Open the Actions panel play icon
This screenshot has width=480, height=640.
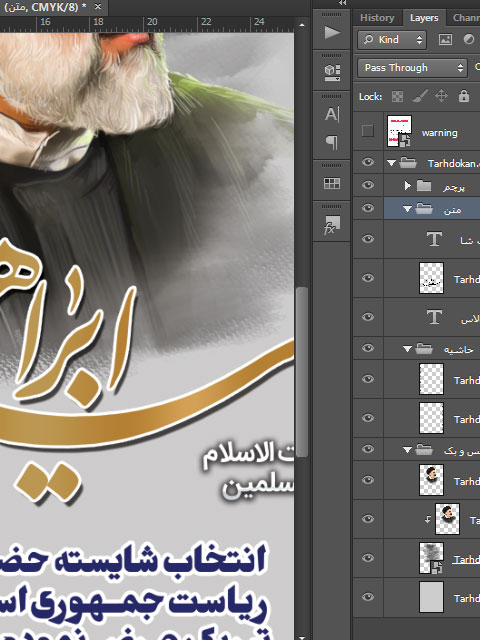tap(331, 32)
